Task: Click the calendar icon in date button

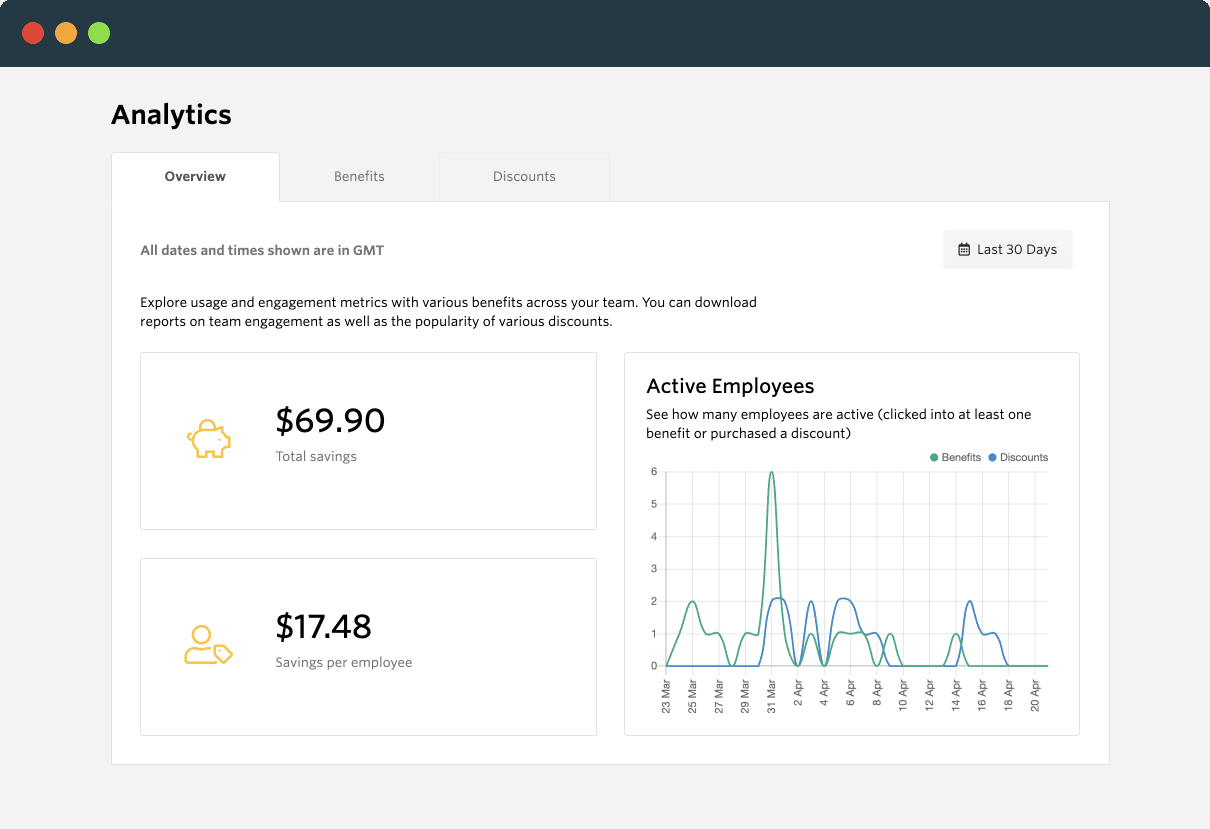Action: [964, 250]
